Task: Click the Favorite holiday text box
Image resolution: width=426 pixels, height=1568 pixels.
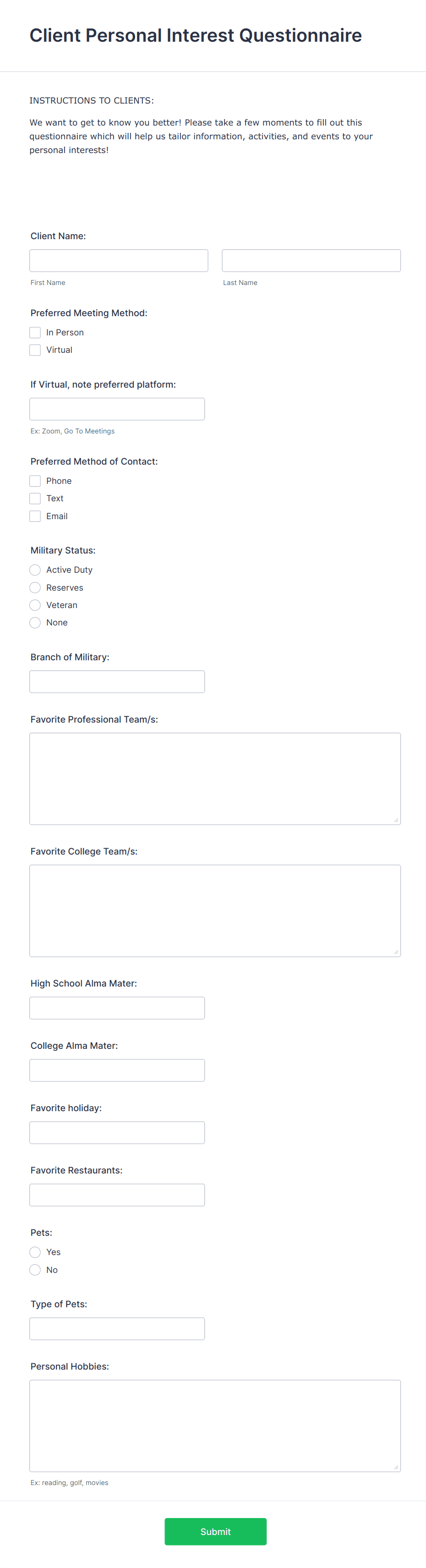Action: click(117, 1132)
